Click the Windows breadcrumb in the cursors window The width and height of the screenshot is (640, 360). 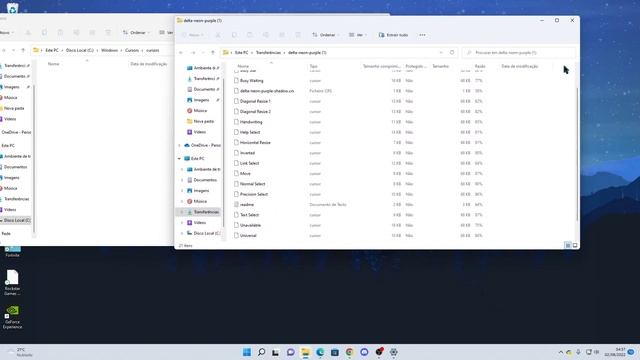pyautogui.click(x=109, y=50)
